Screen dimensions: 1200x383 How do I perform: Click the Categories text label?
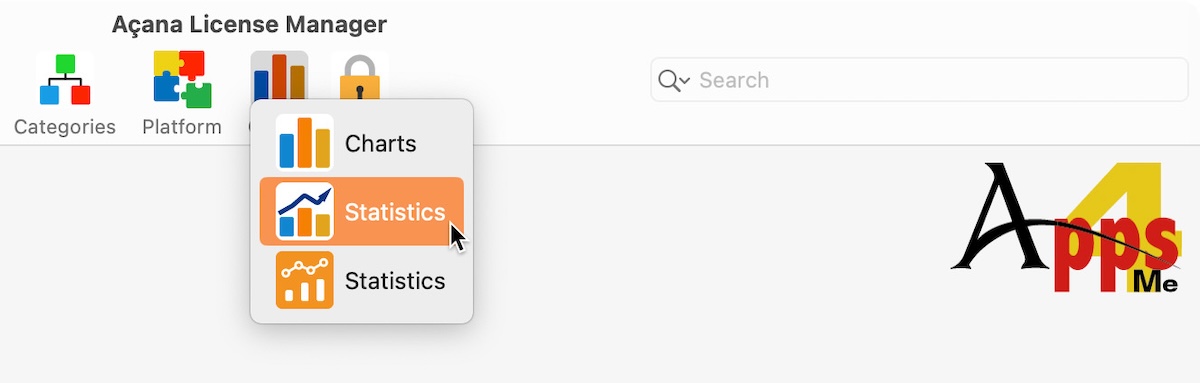pyautogui.click(x=65, y=127)
